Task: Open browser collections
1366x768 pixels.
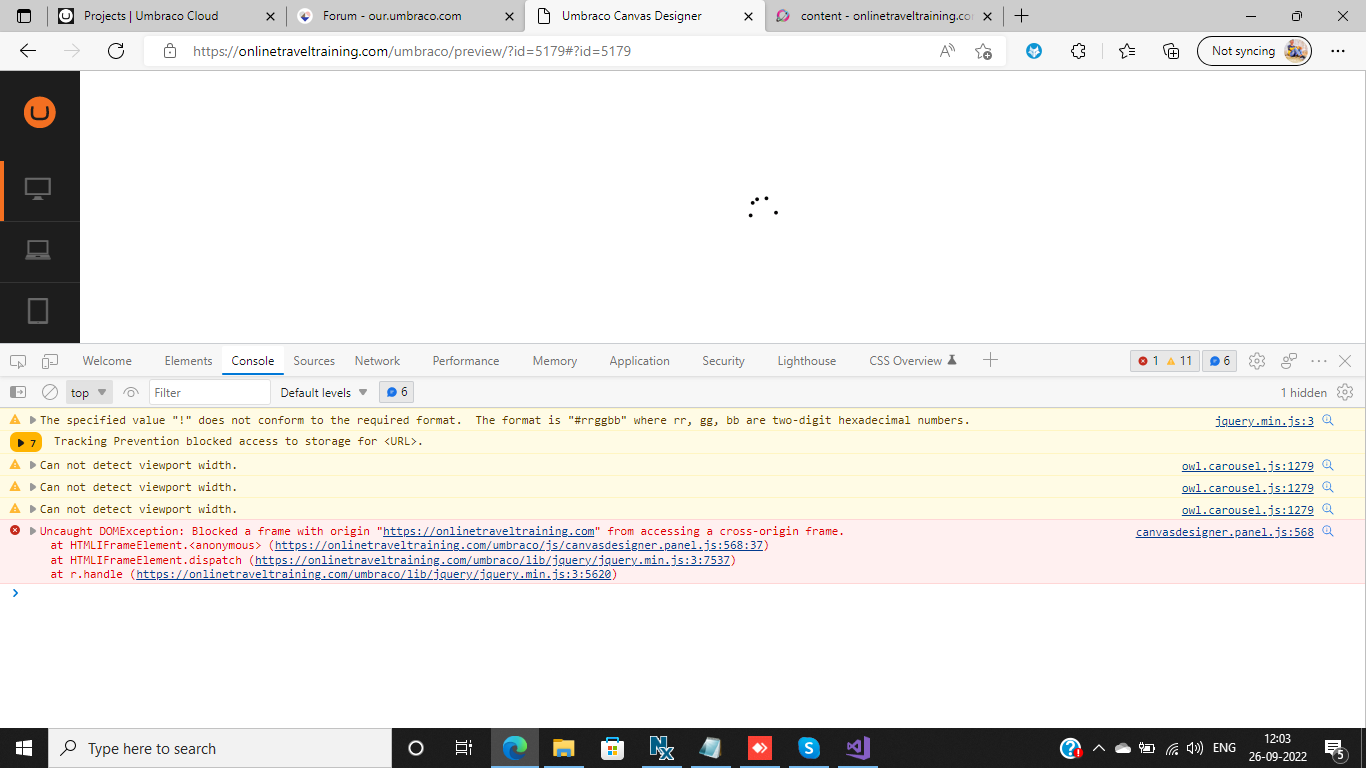Action: click(x=1171, y=51)
